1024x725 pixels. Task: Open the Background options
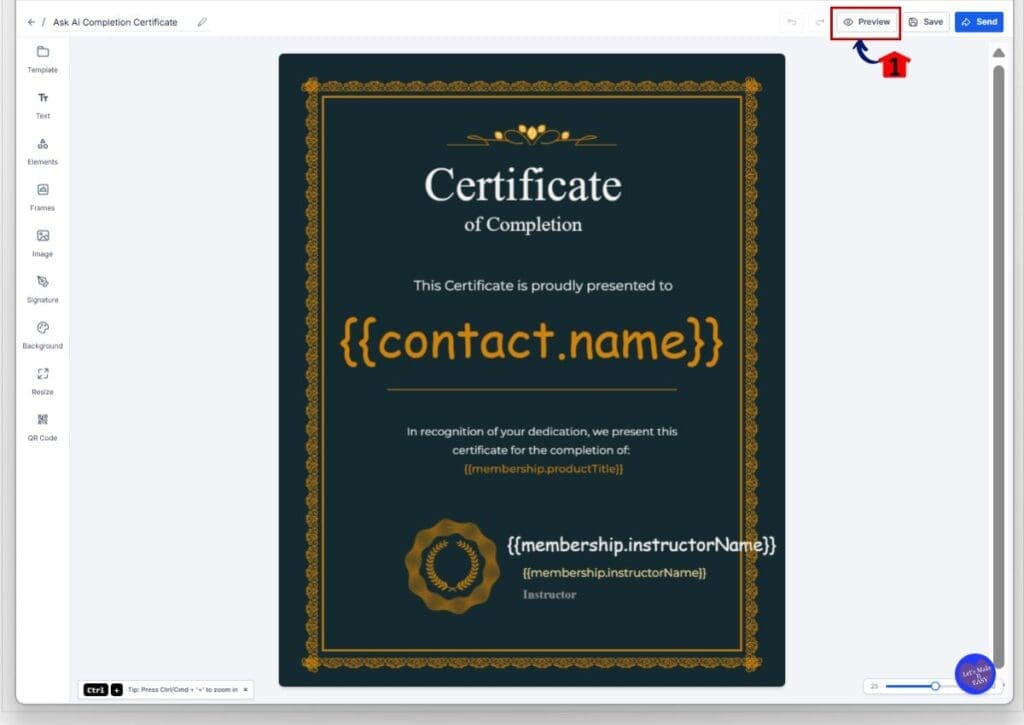(x=42, y=335)
